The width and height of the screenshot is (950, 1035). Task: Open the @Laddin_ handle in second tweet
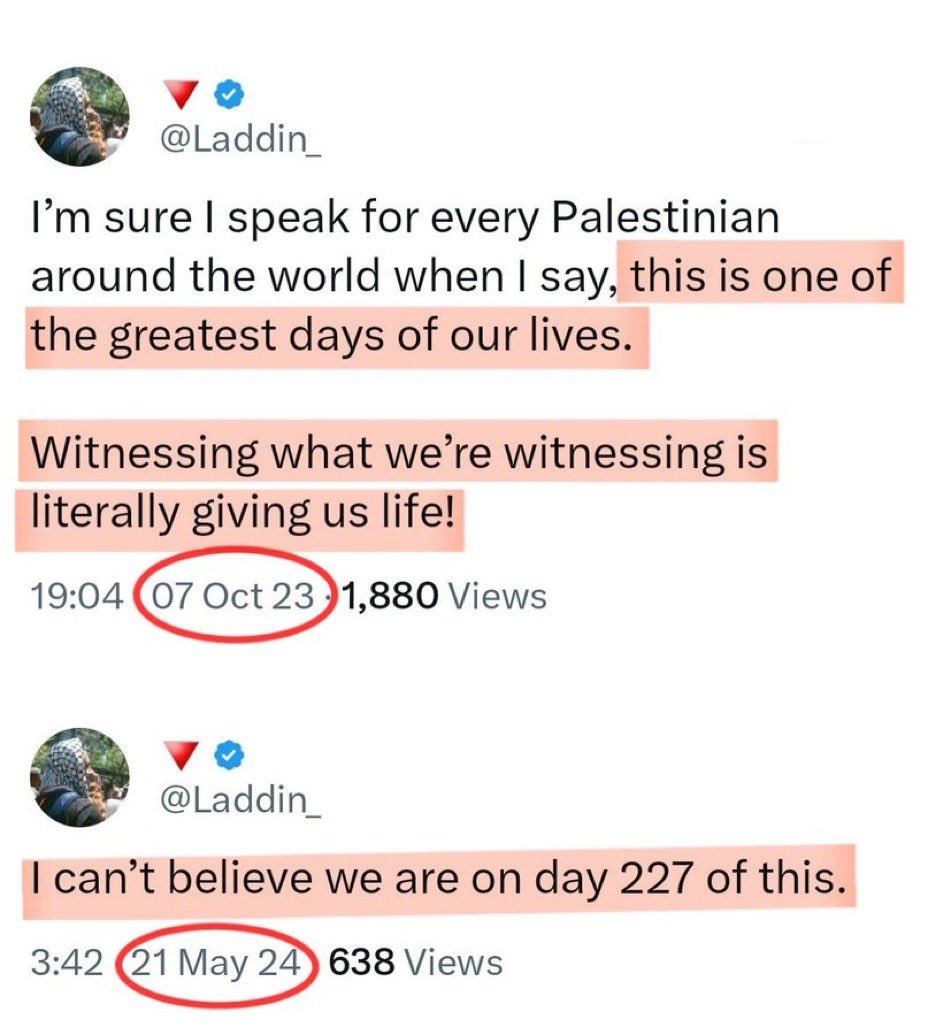[240, 799]
